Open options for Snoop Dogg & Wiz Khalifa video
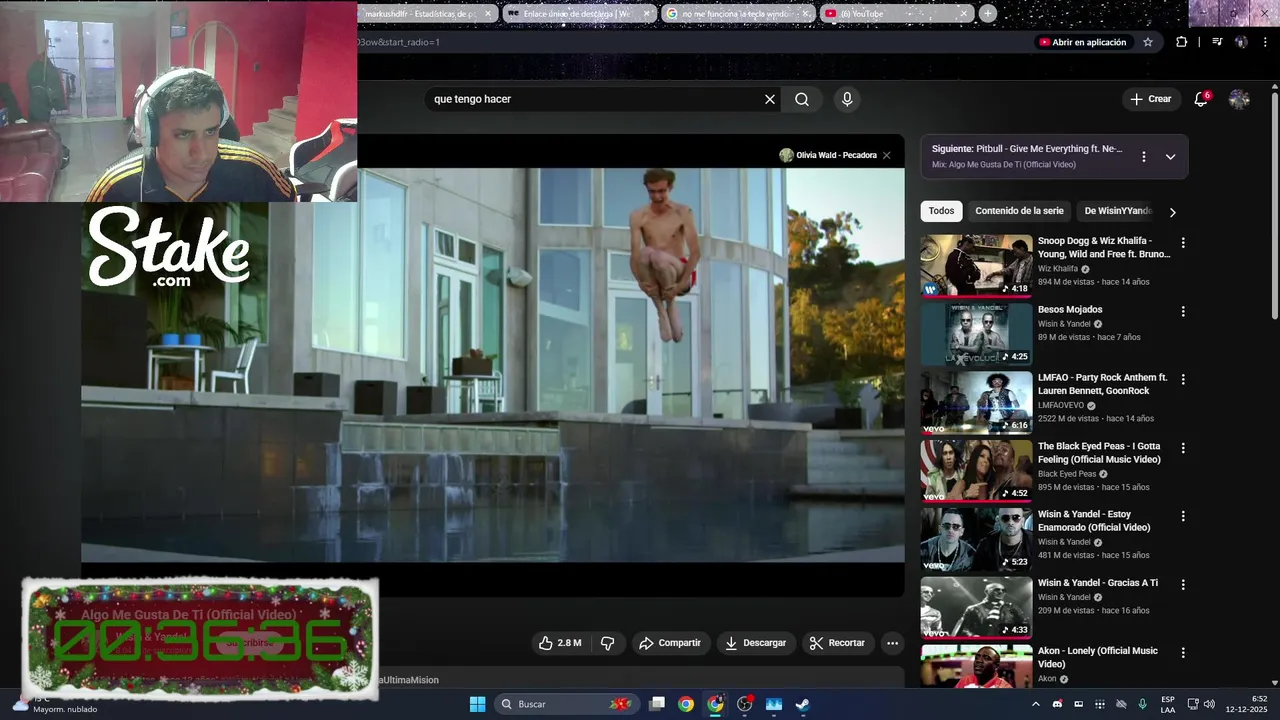This screenshot has width=1280, height=720. pyautogui.click(x=1183, y=243)
